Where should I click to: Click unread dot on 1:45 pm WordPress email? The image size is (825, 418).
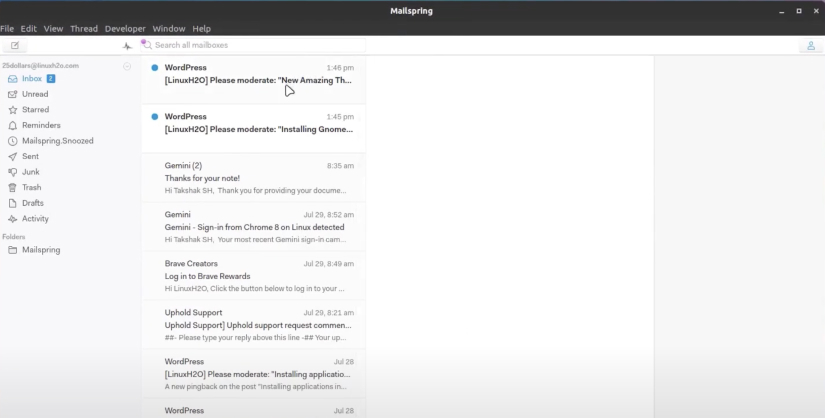click(x=155, y=116)
